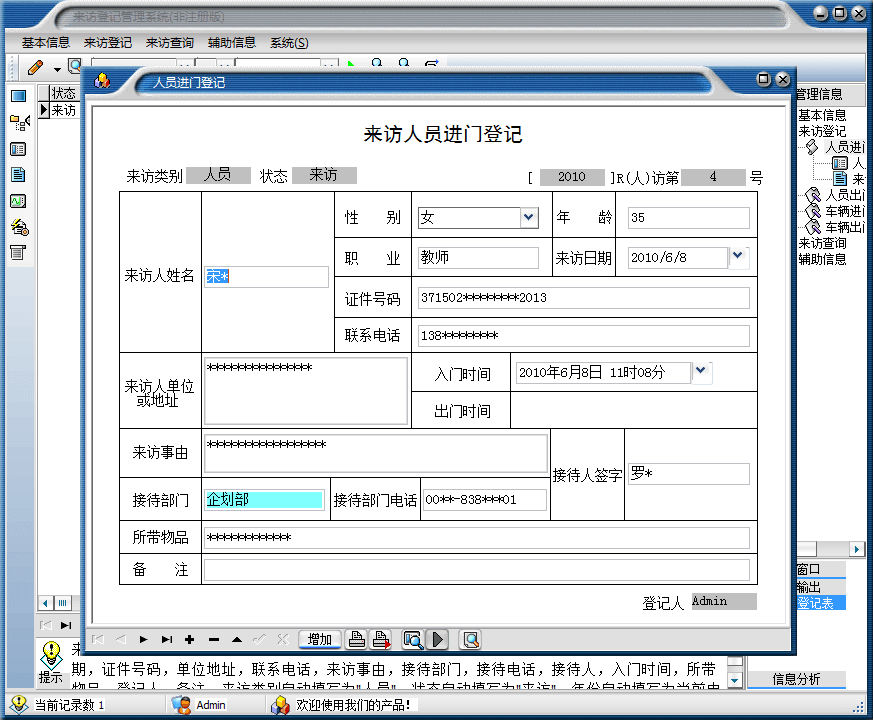
Task: Jump to the last record in dialog toolbar
Action: pos(167,639)
